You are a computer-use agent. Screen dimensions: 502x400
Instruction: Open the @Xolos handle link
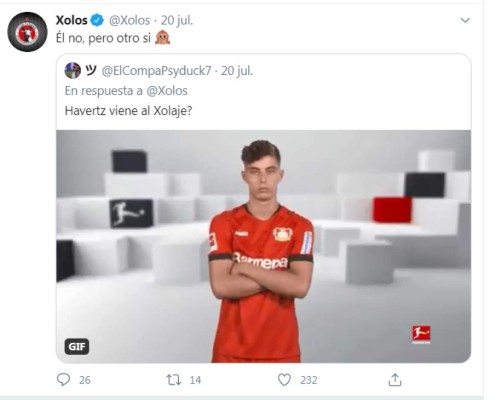(129, 21)
